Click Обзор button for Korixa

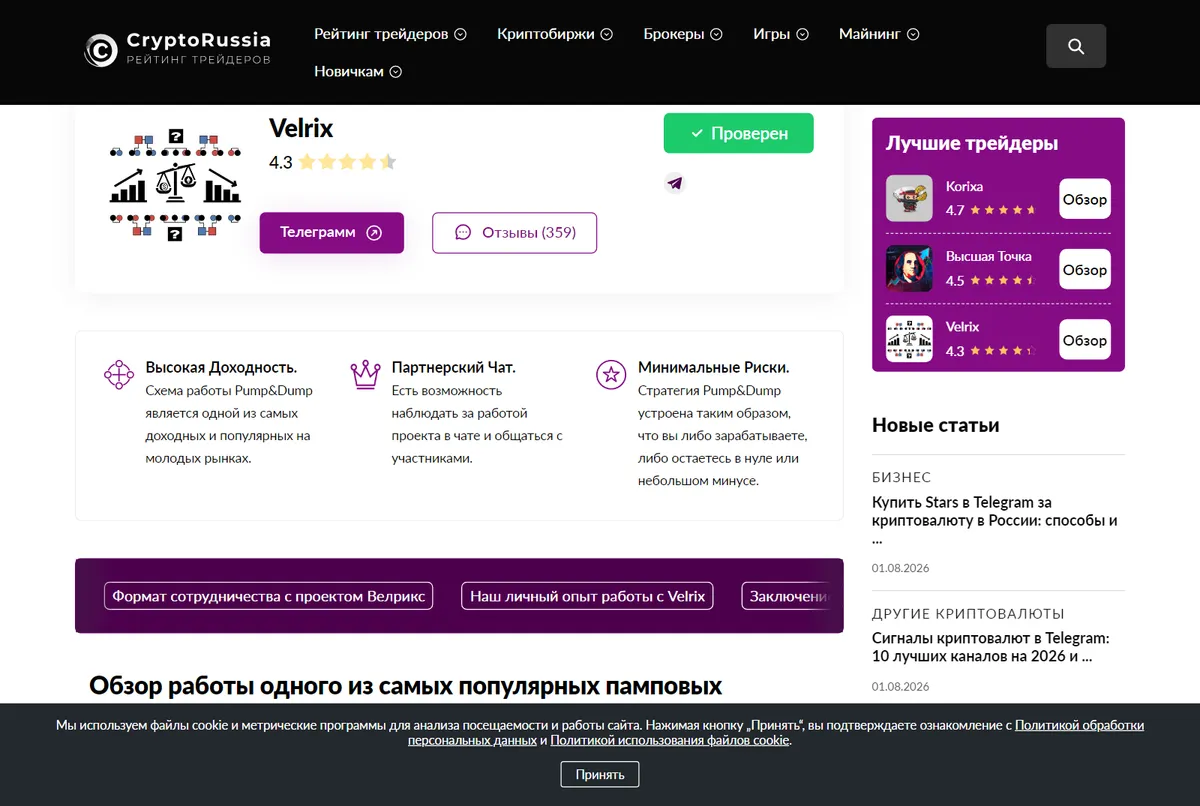[1085, 199]
